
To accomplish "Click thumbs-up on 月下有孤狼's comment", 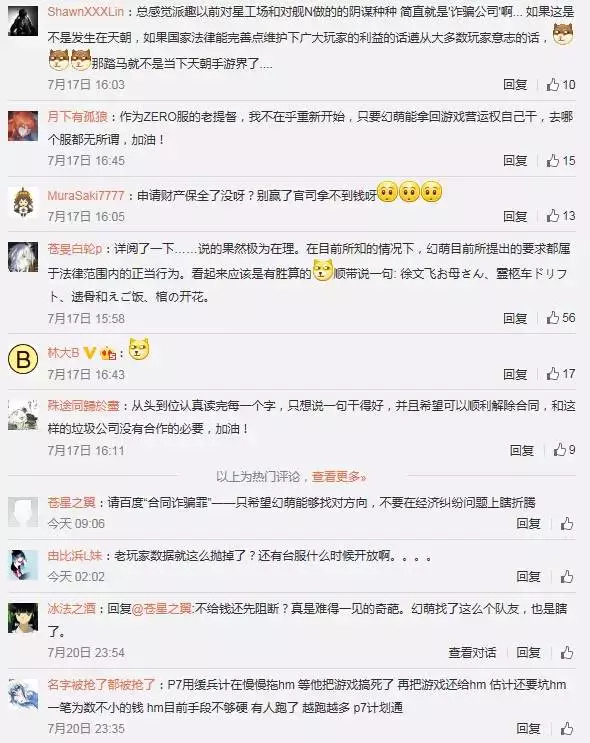I will 560,161.
